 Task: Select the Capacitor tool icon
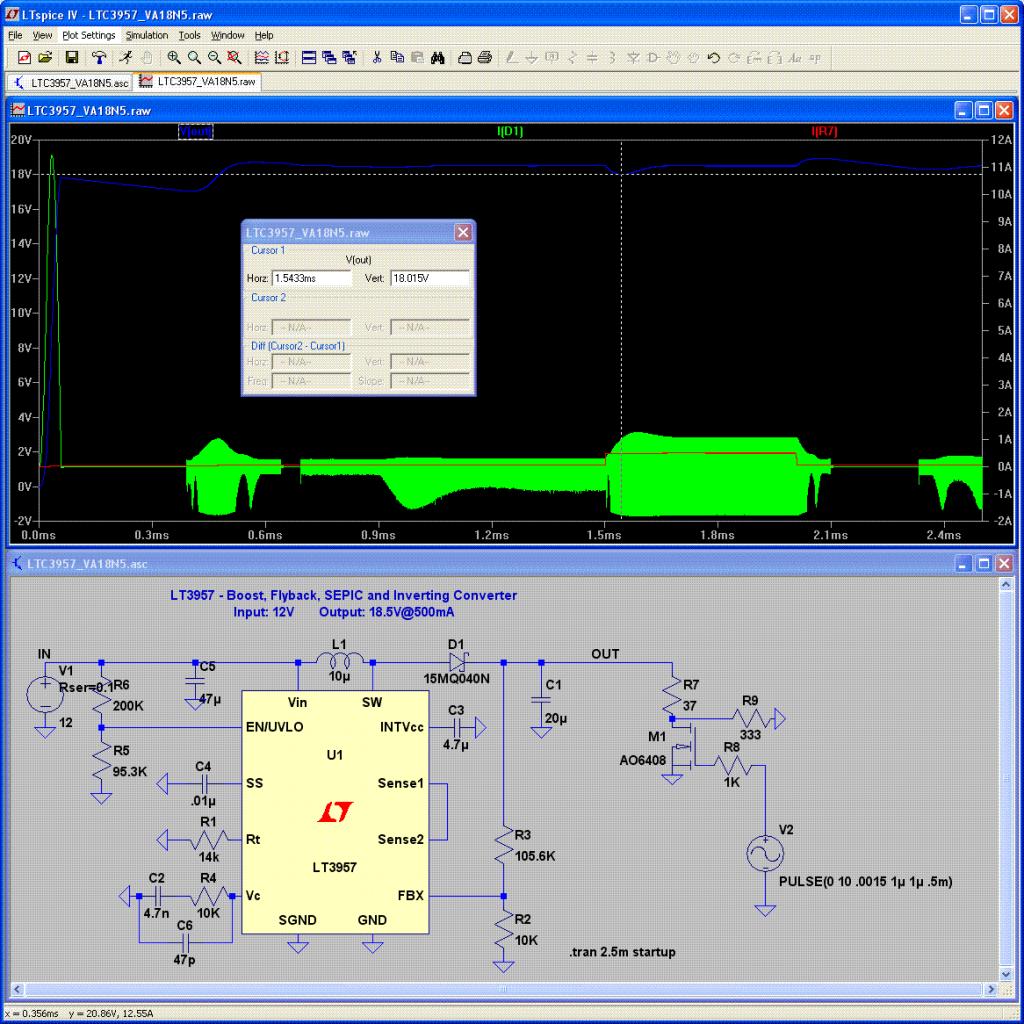click(592, 57)
